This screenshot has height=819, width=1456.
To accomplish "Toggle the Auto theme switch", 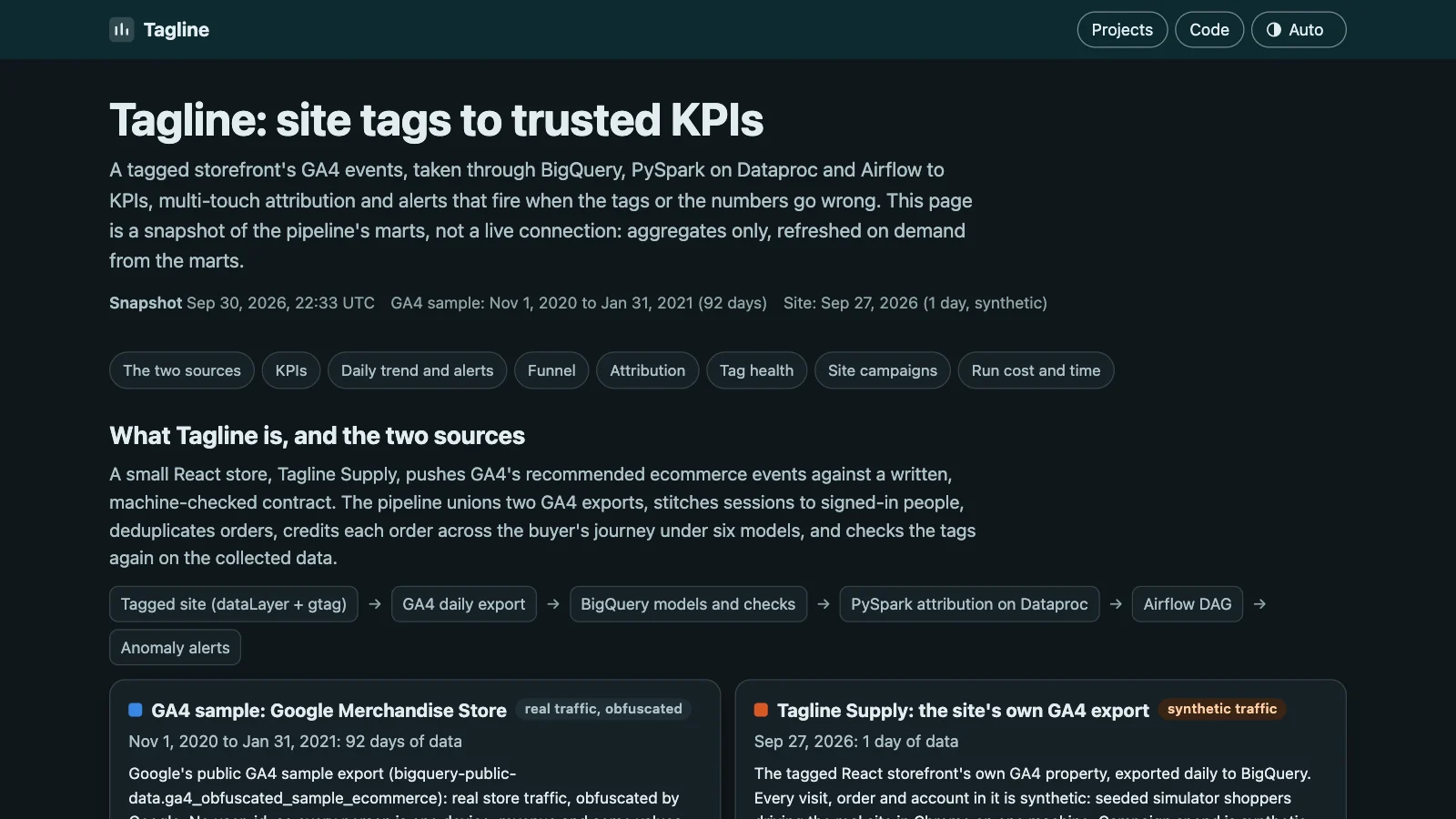I will pyautogui.click(x=1299, y=30).
